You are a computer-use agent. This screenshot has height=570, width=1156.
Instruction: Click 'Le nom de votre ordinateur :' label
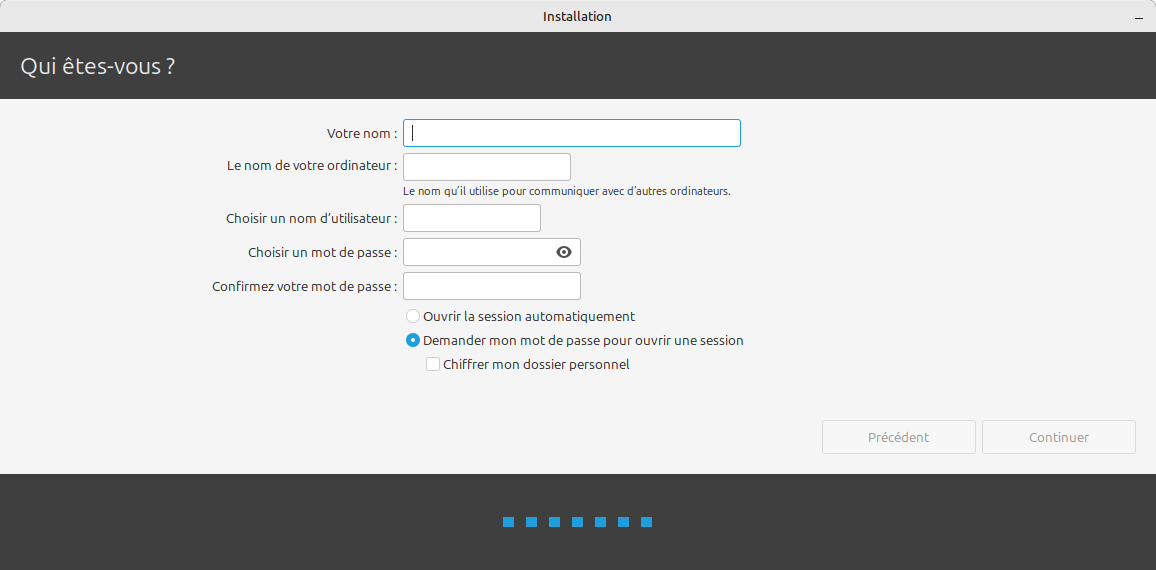(x=313, y=166)
